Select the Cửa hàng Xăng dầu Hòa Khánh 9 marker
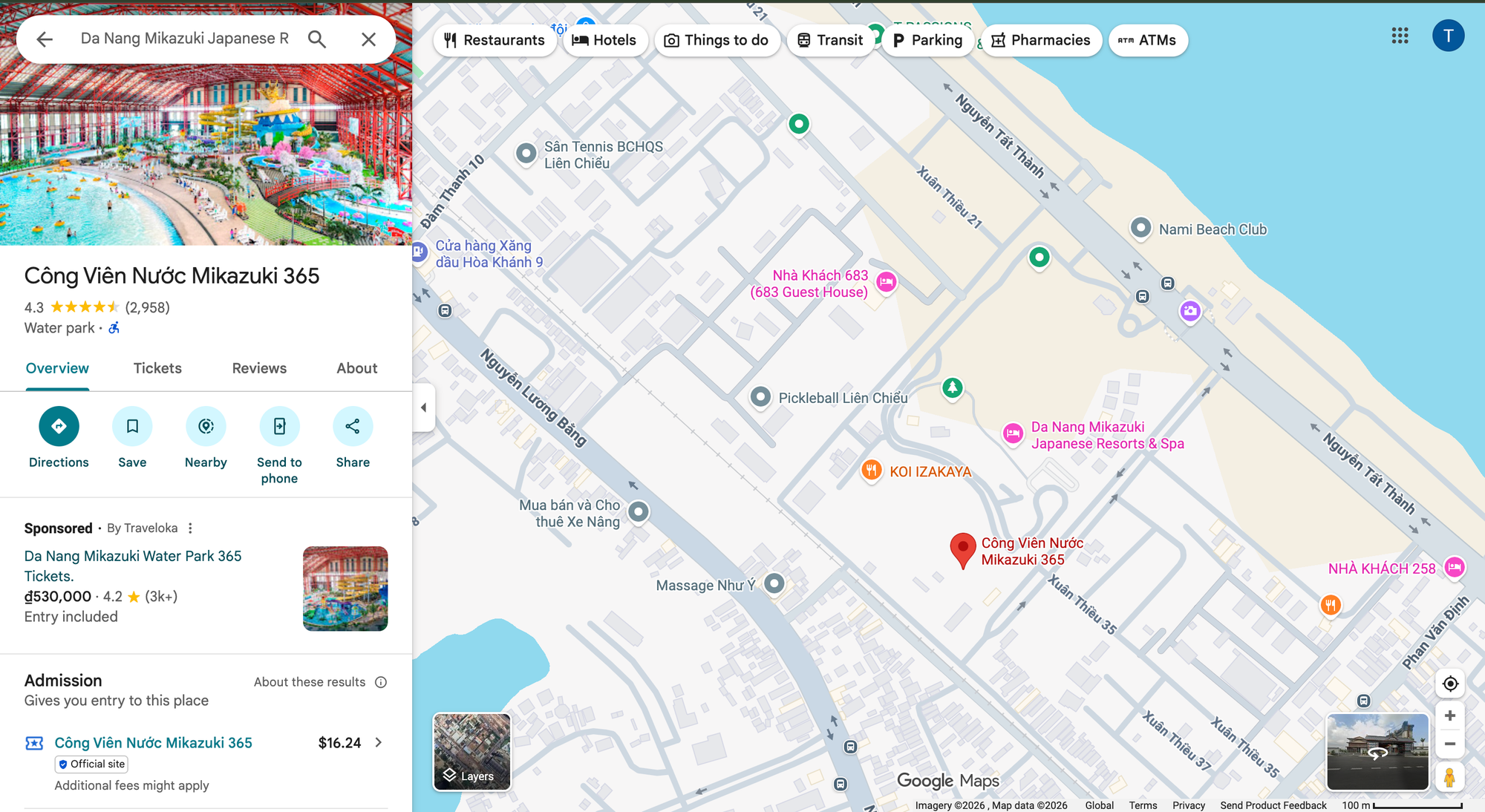 (x=419, y=252)
